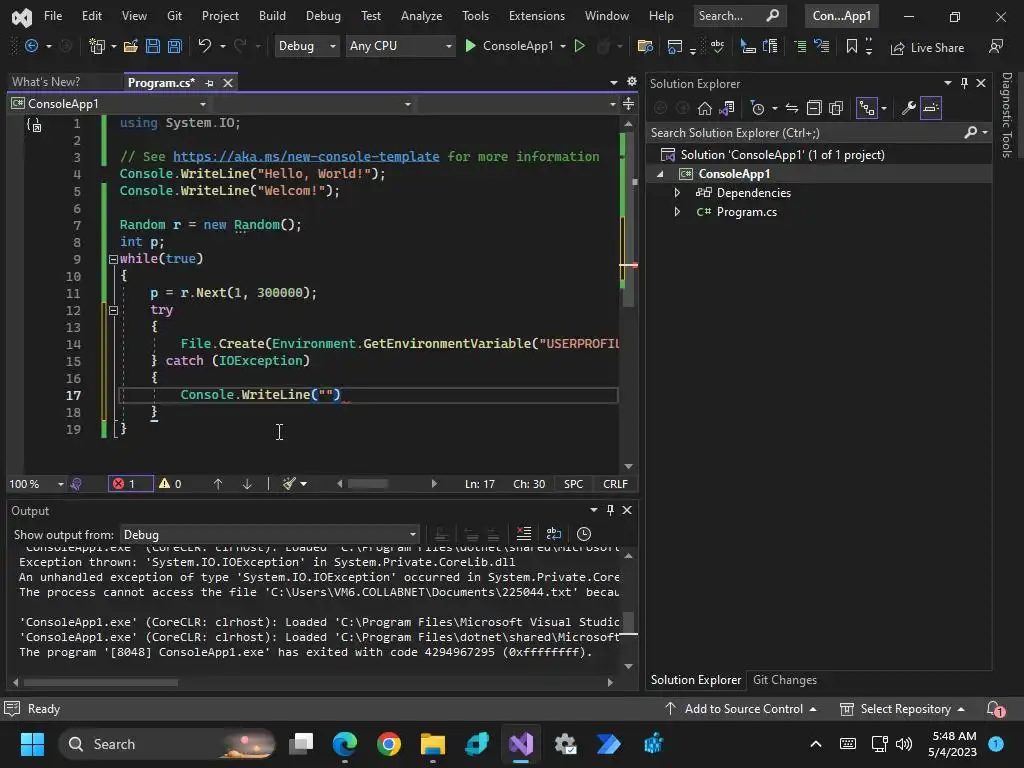1024x768 pixels.
Task: Toggle pin on Program.cs tab
Action: (x=210, y=83)
